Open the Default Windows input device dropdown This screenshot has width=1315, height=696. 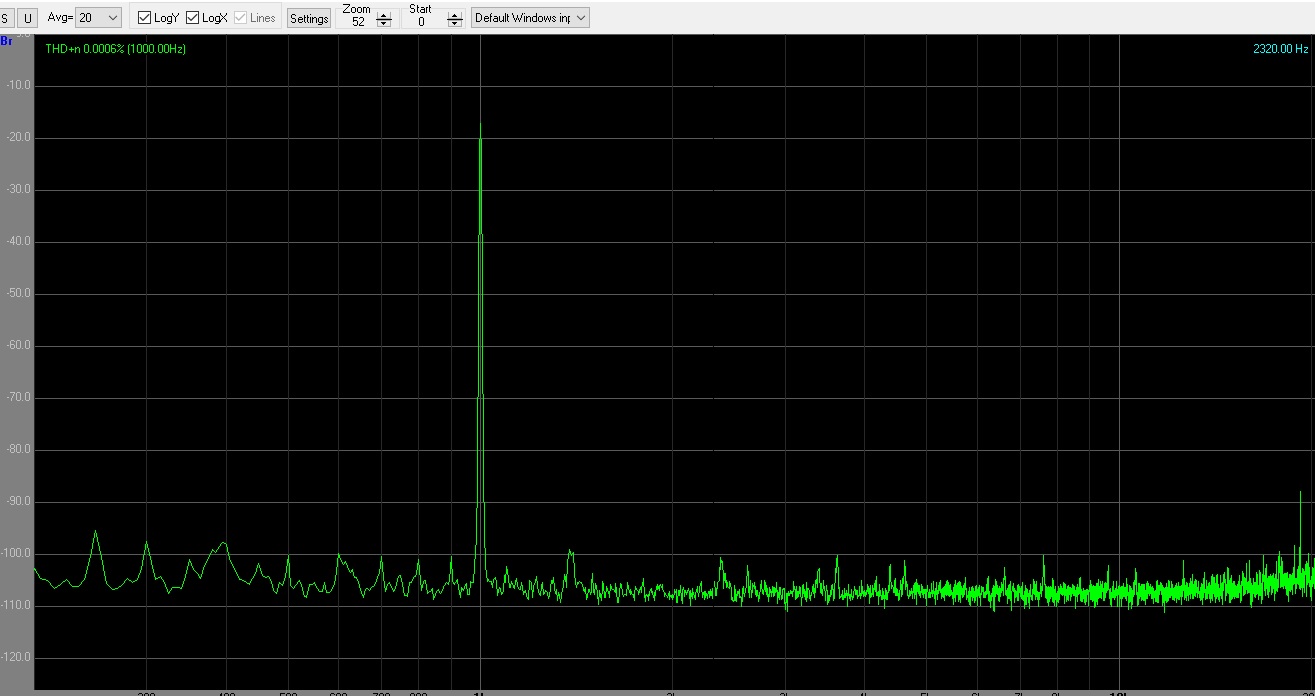click(x=530, y=18)
